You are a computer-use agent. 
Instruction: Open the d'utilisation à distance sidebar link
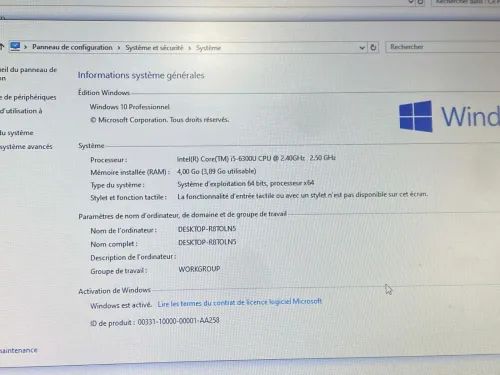(21, 111)
